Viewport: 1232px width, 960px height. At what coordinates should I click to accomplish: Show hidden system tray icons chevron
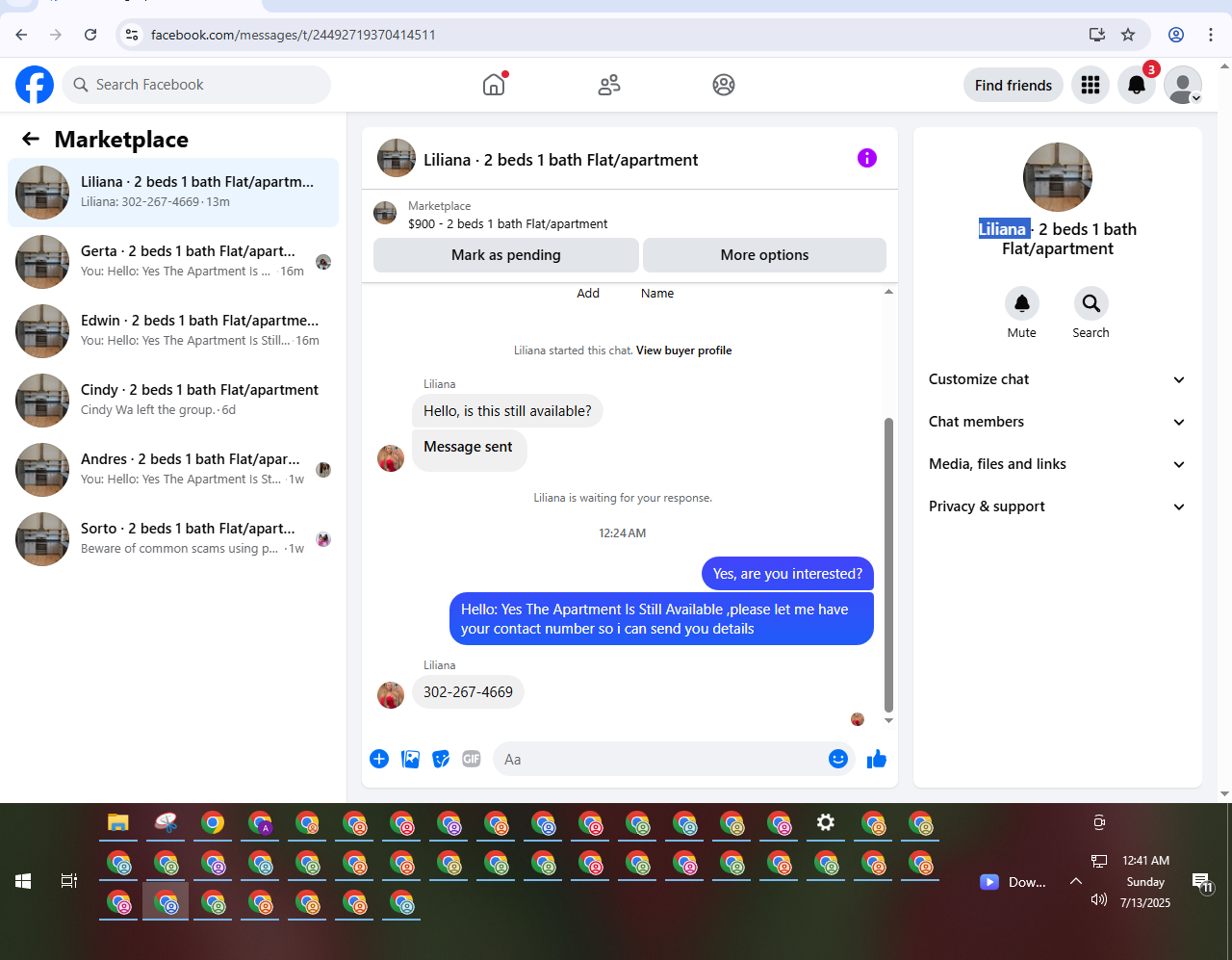point(1076,881)
